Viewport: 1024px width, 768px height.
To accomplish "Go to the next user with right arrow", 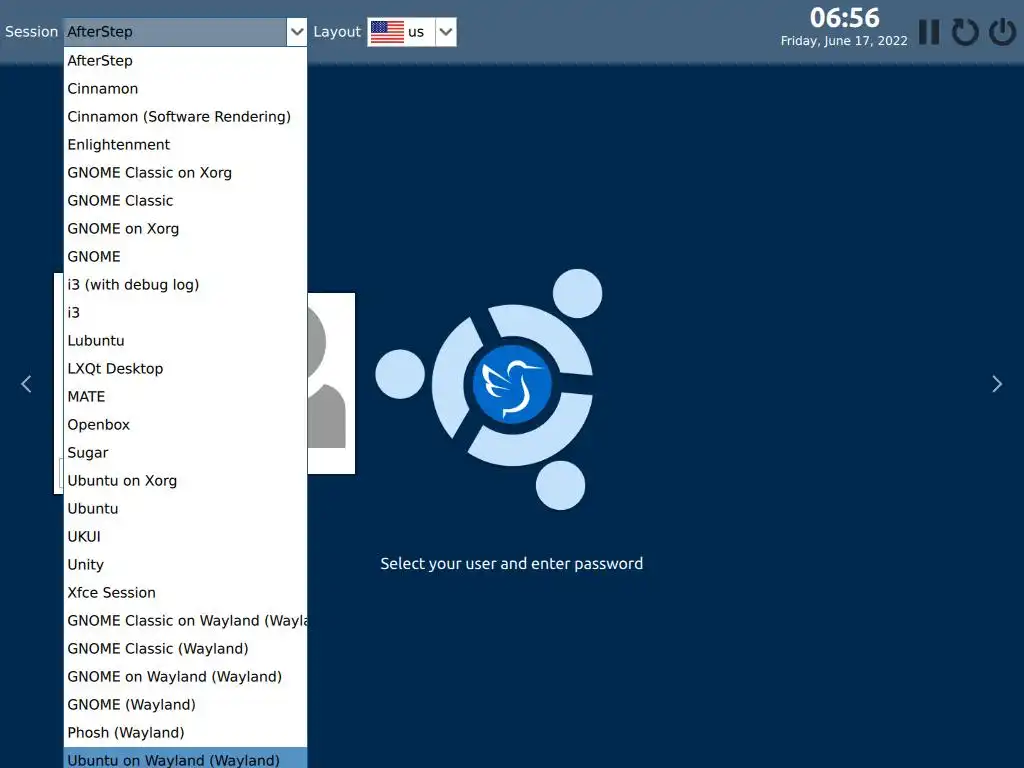I will click(997, 384).
